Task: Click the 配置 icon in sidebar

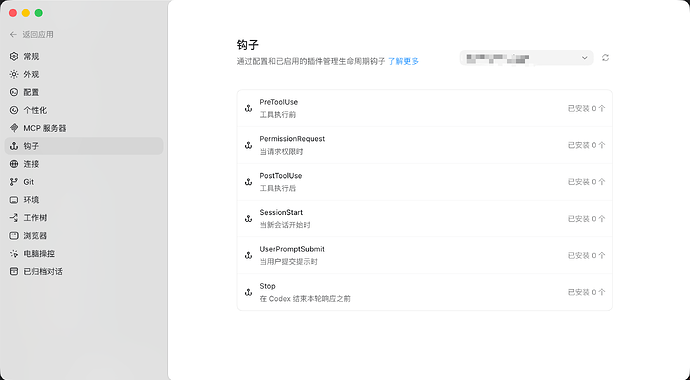Action: coord(14,92)
